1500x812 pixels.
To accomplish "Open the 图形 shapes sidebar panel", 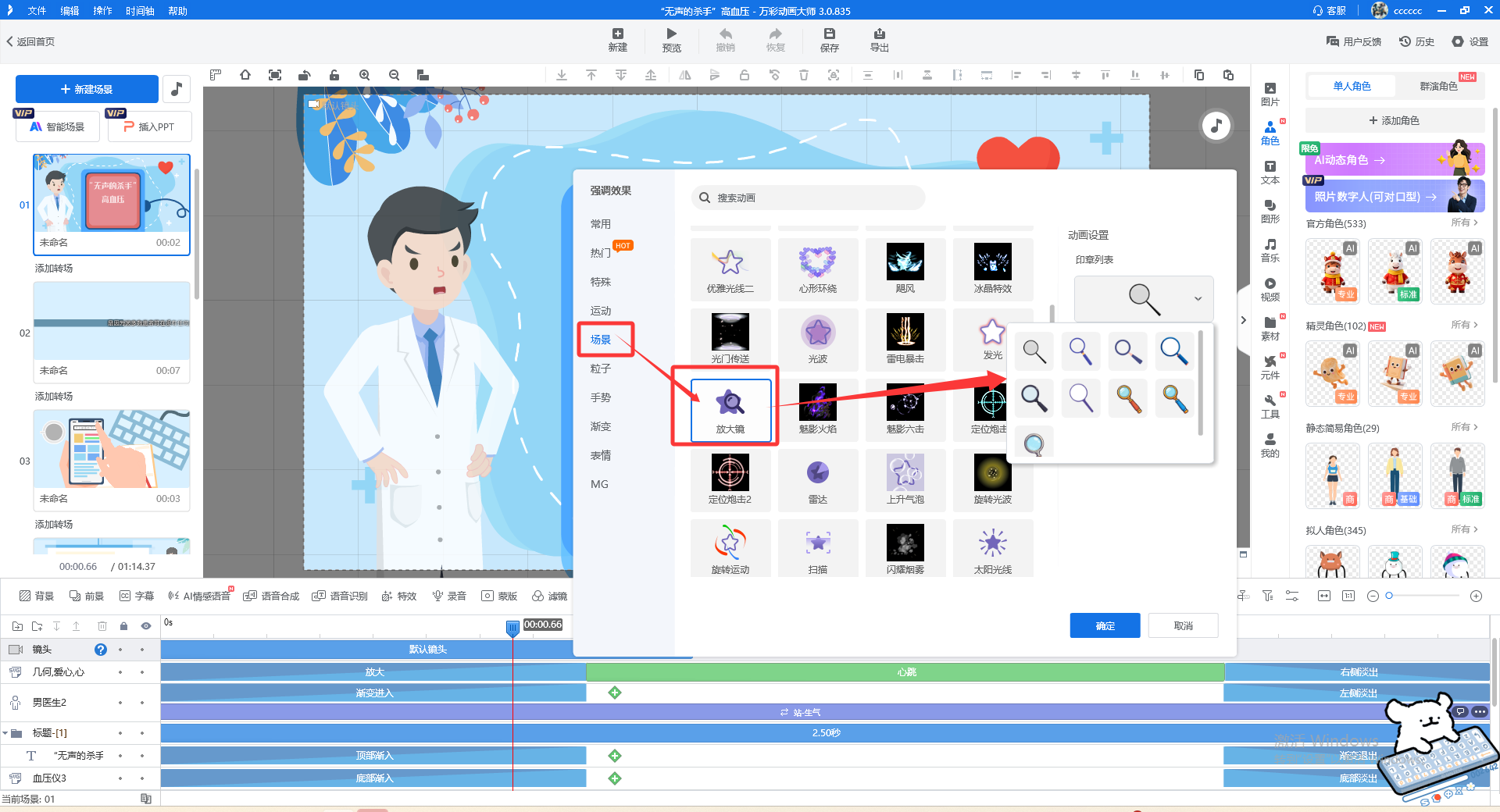I will click(1270, 211).
